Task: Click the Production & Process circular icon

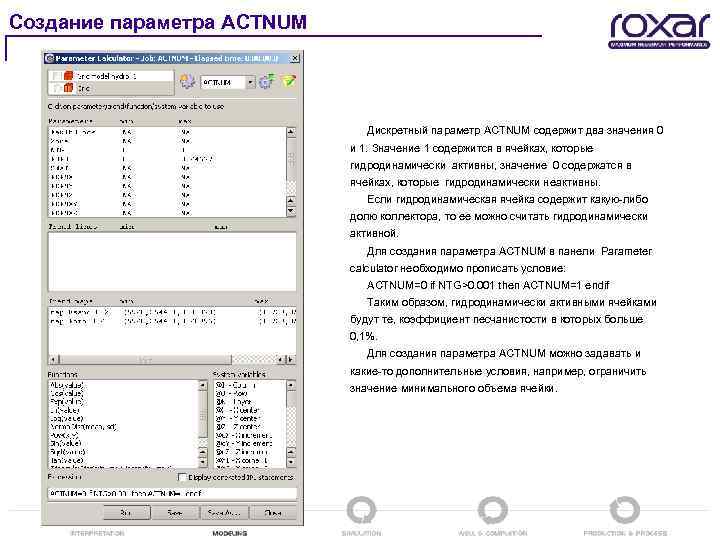Action: 624,510
